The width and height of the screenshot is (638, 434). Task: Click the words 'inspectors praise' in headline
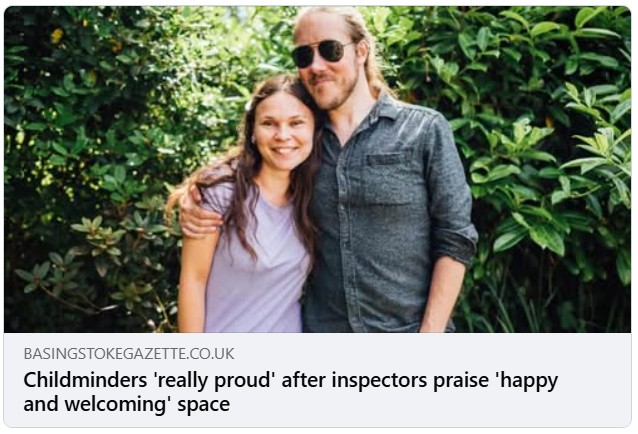pos(410,381)
